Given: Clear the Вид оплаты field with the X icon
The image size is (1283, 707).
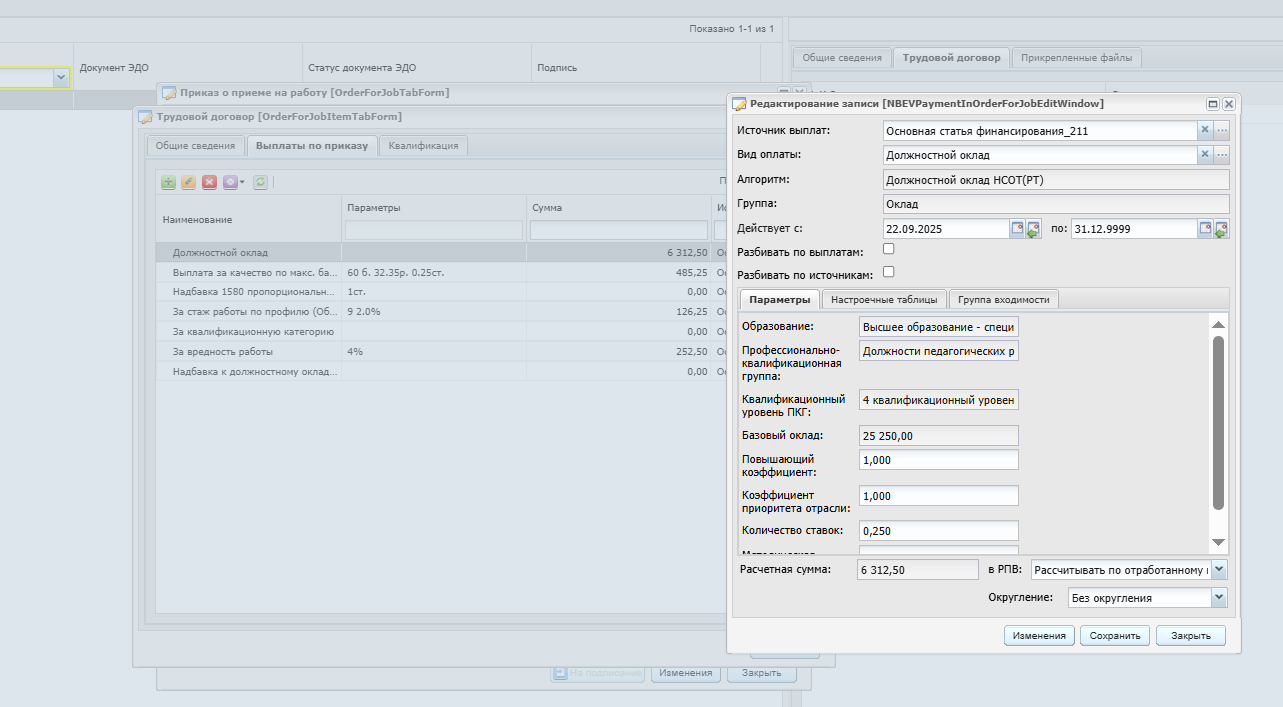Looking at the screenshot, I should click(x=1205, y=155).
